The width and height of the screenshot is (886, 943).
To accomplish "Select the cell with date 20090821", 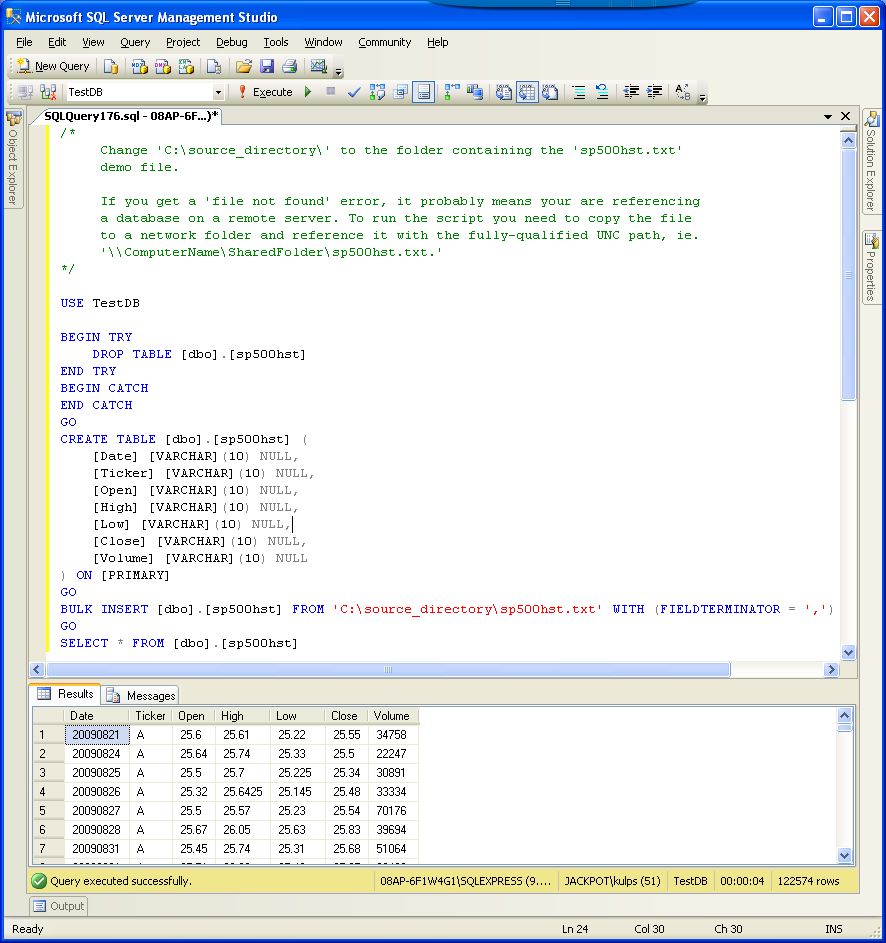I will (96, 735).
